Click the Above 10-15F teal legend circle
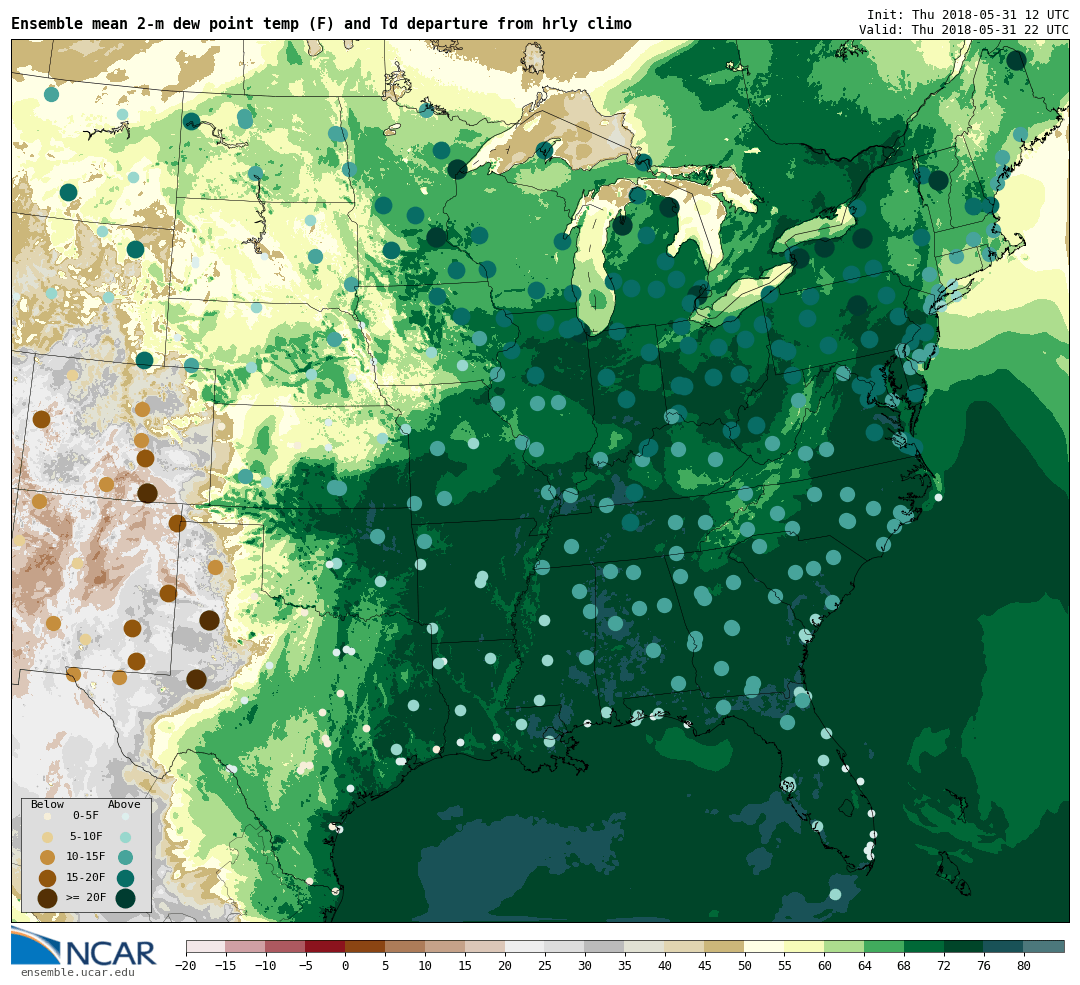Viewport: 1080px width, 985px height. (x=125, y=857)
